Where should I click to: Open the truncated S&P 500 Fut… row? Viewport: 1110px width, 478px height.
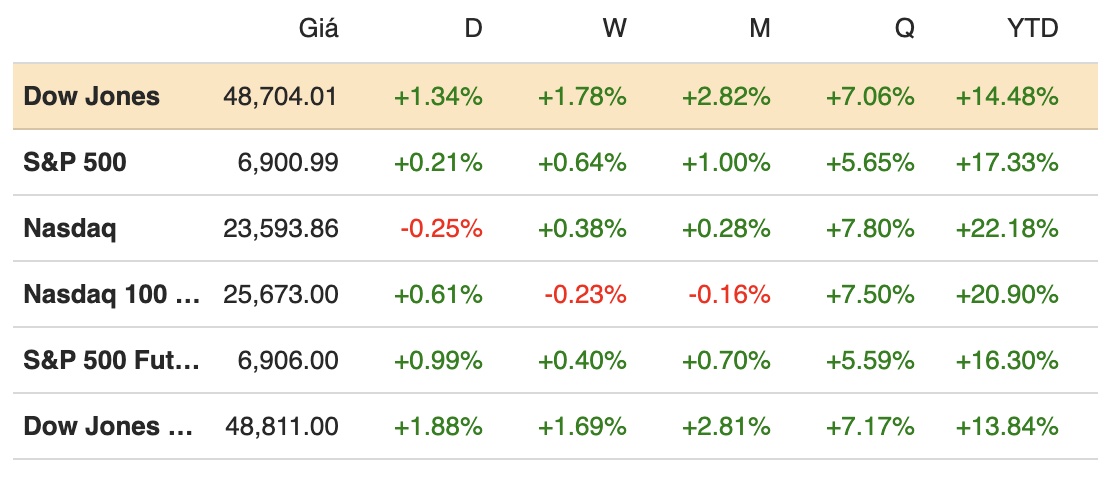(111, 360)
